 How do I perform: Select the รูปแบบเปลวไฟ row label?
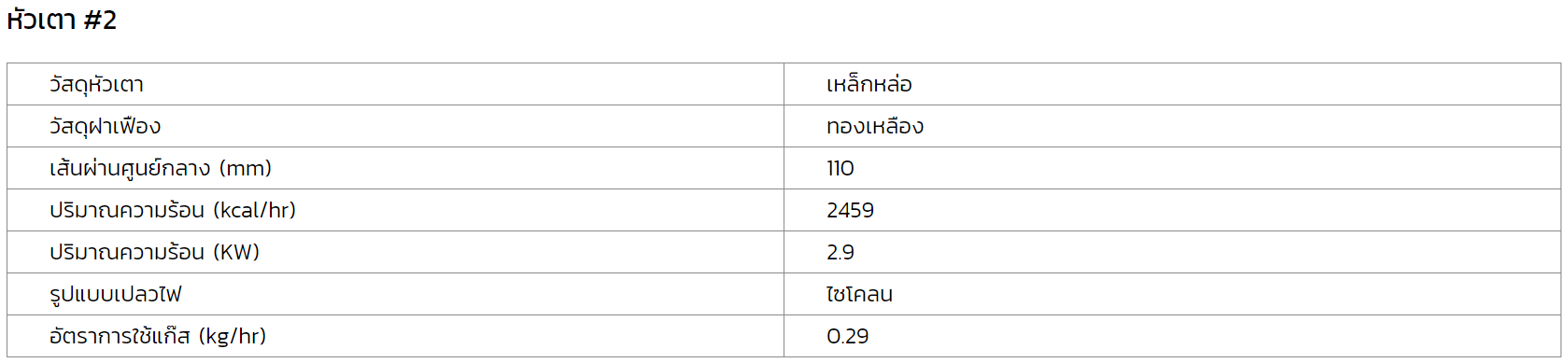(115, 295)
